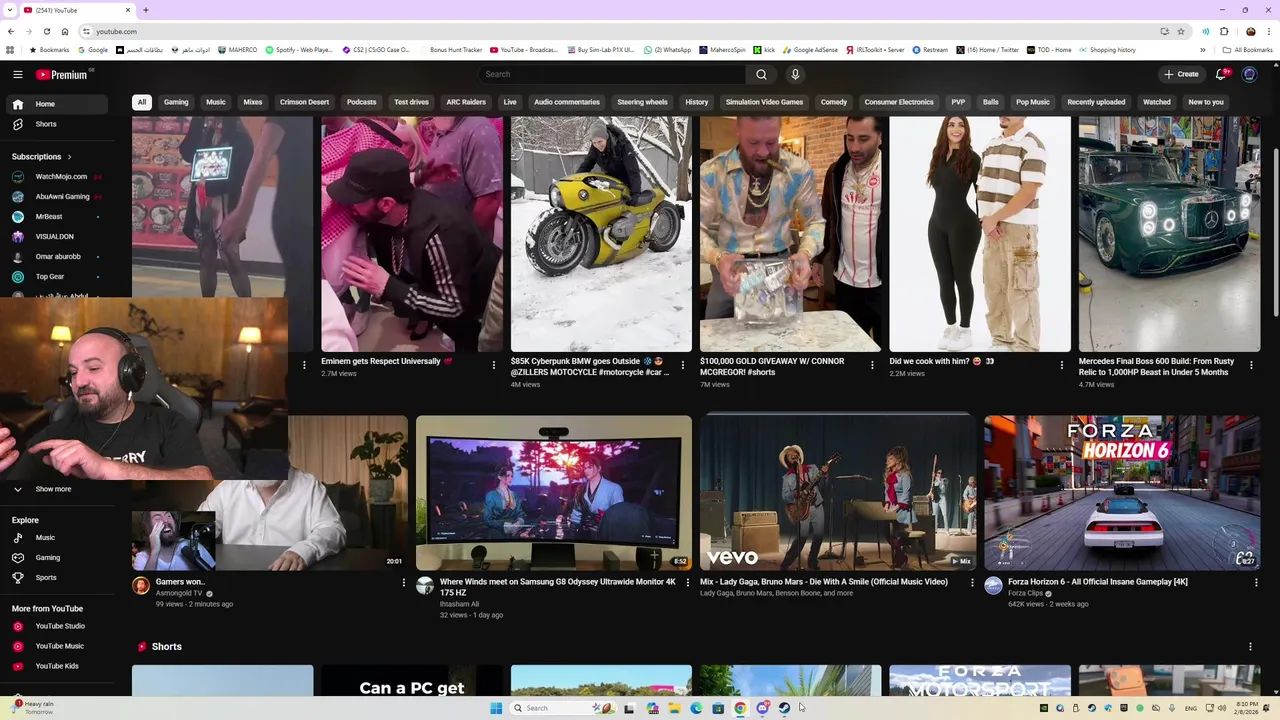Open options for the Forza Horizon 6 video

[x=1255, y=582]
